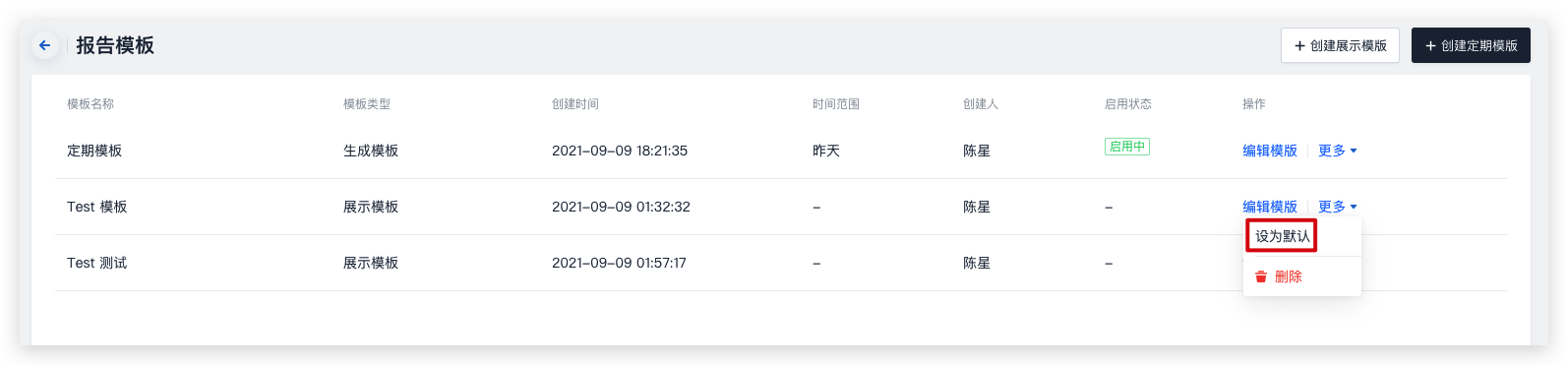Open 编辑模版 link for Test 模板
Viewport: 1568px width, 365px height.
(1270, 207)
